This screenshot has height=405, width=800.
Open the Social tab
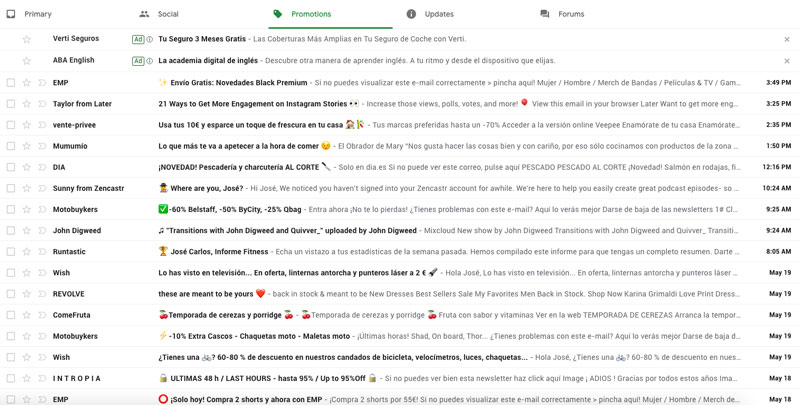pyautogui.click(x=167, y=14)
